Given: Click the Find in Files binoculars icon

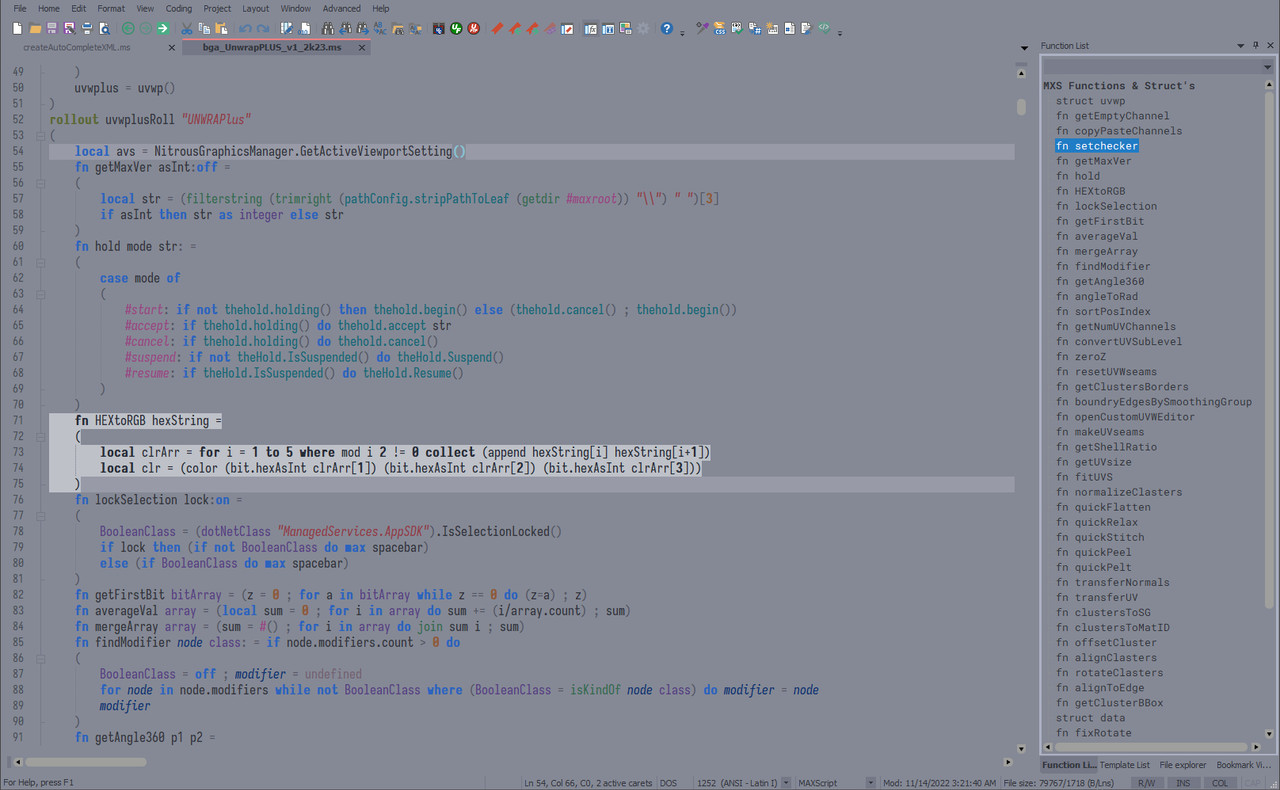Looking at the screenshot, I should pyautogui.click(x=397, y=29).
